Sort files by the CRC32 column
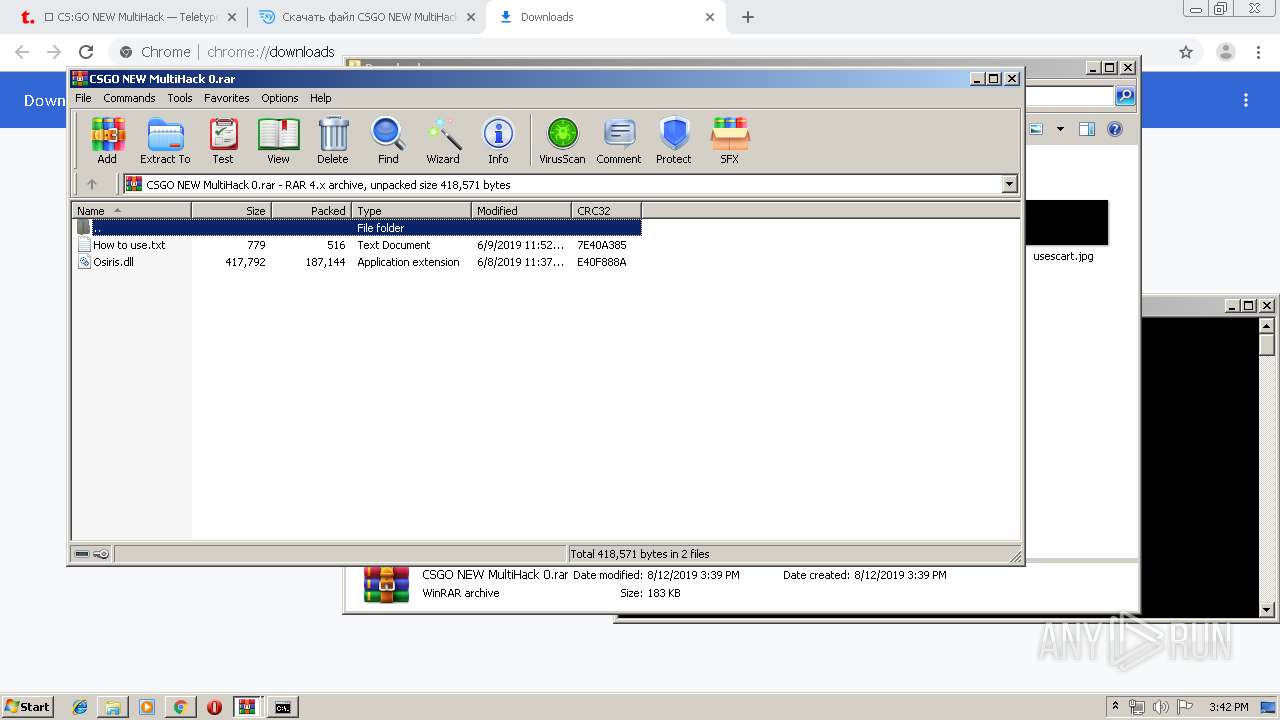 tap(606, 210)
